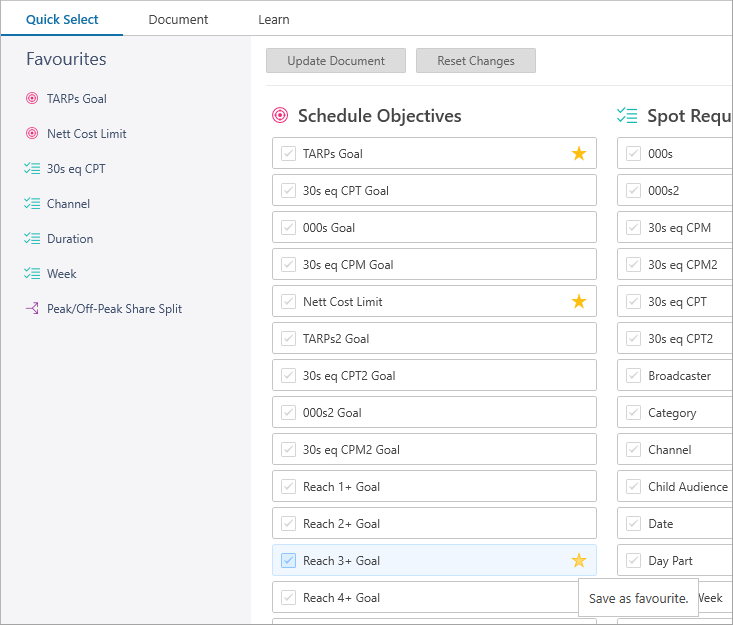Click the 'Save as favourite.' tooltip
Viewport: 733px width, 625px height.
click(638, 598)
